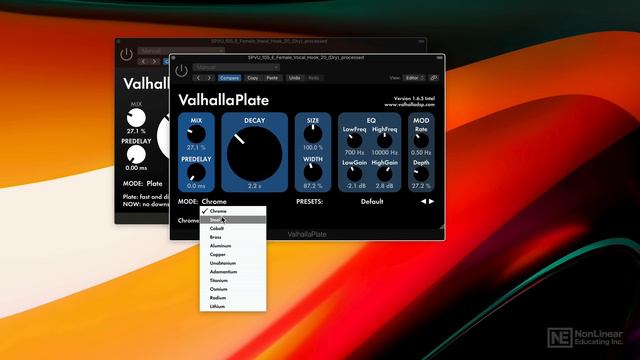Screen dimensions: 640x360
Task: Click PREDELAY knob in background Valhalla window
Action: point(136,155)
